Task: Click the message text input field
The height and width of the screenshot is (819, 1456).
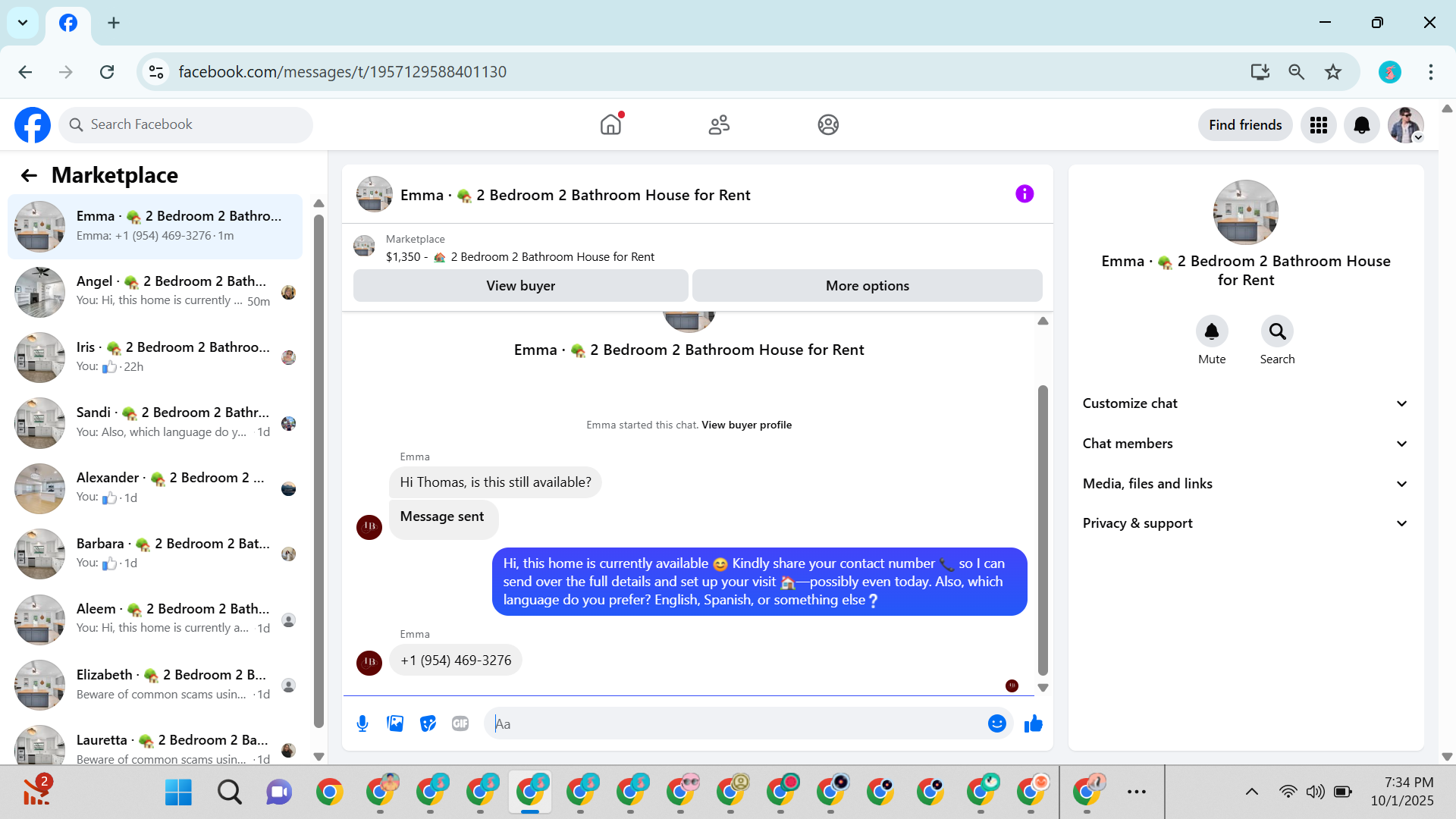Action: [x=736, y=723]
